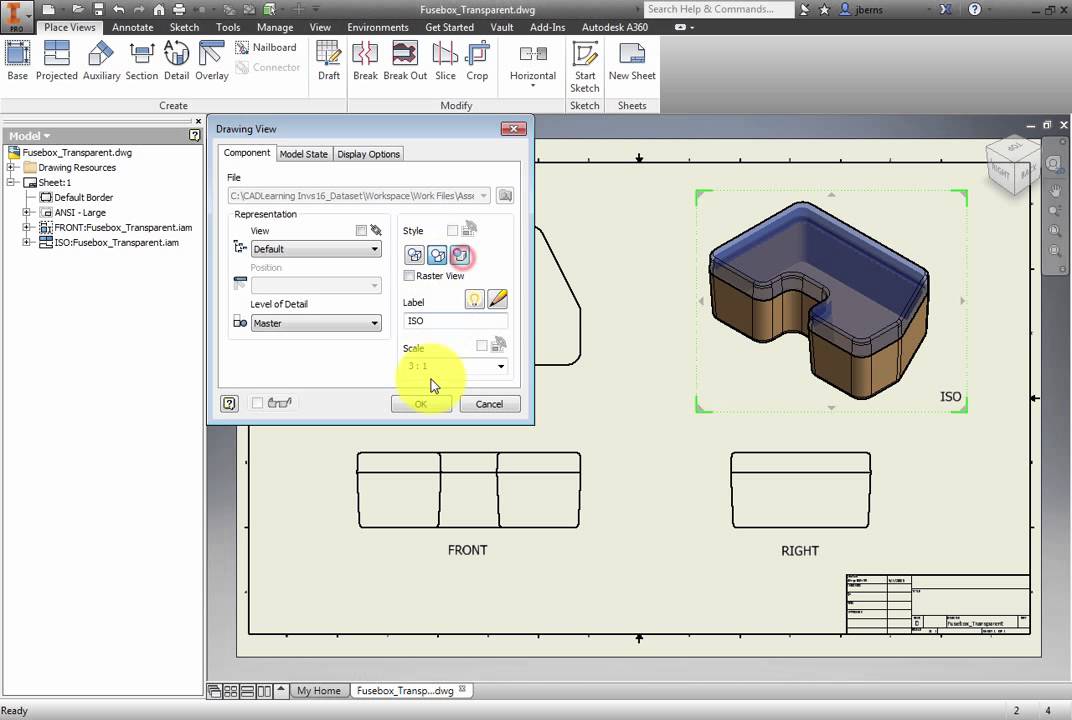Select the Hidden Line Removed style button
The image size is (1072, 720).
438,255
